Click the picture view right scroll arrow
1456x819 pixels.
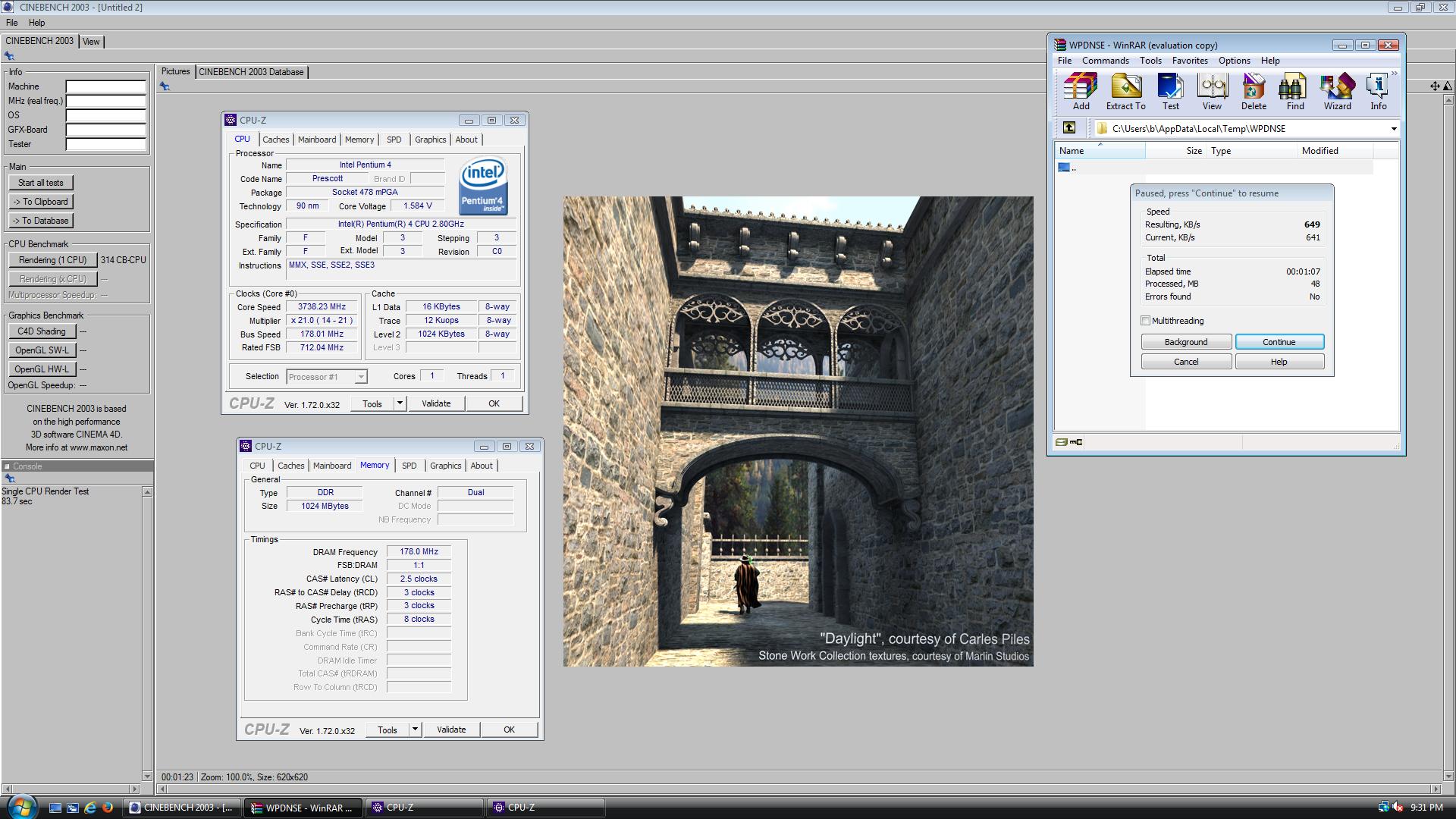[1434, 789]
